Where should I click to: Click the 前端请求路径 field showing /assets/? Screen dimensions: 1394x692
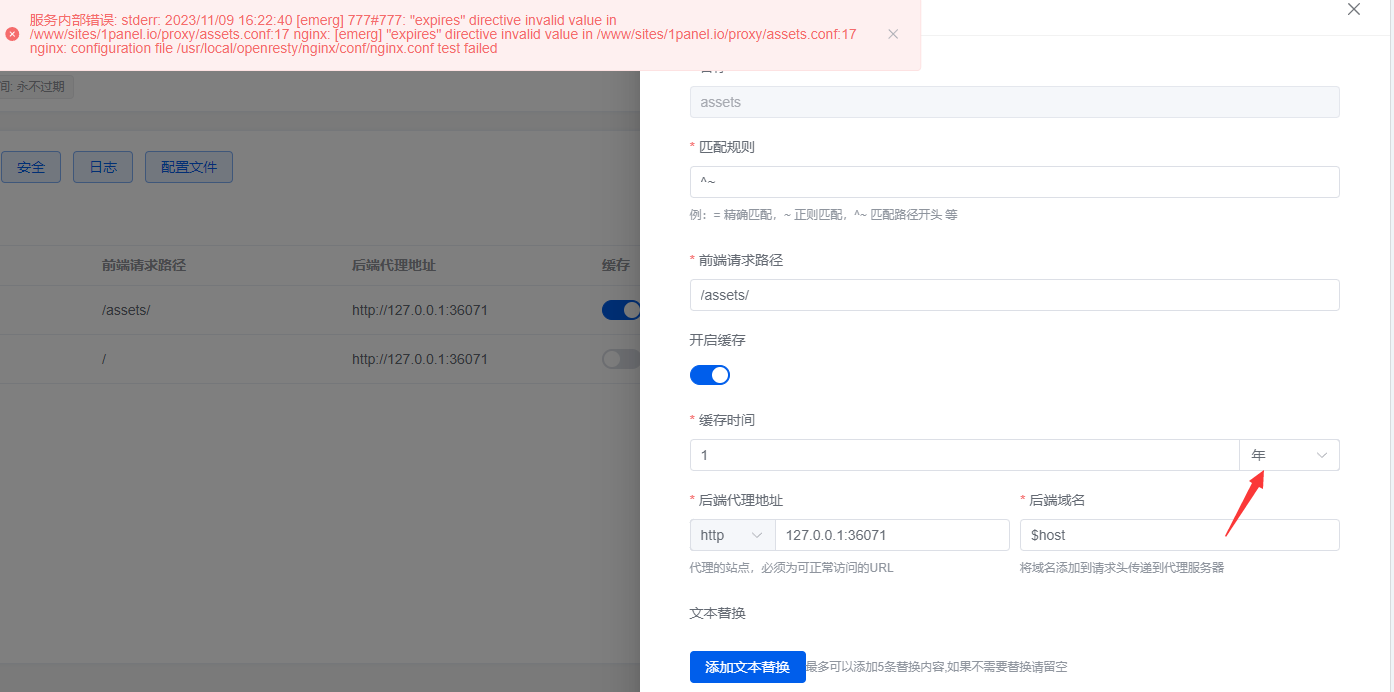pyautogui.click(x=1014, y=294)
